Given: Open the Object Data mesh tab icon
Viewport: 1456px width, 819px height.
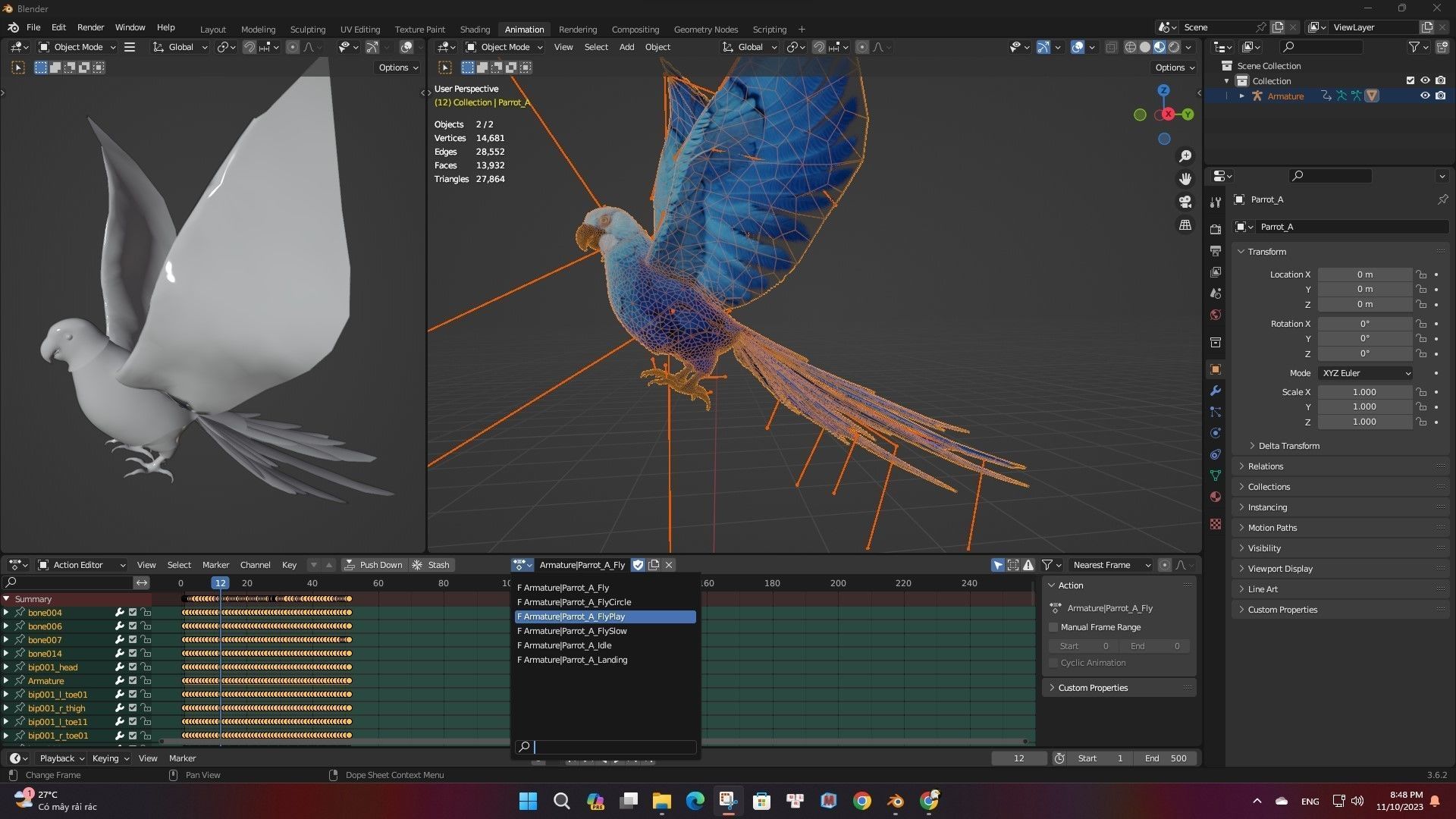Looking at the screenshot, I should point(1216,475).
